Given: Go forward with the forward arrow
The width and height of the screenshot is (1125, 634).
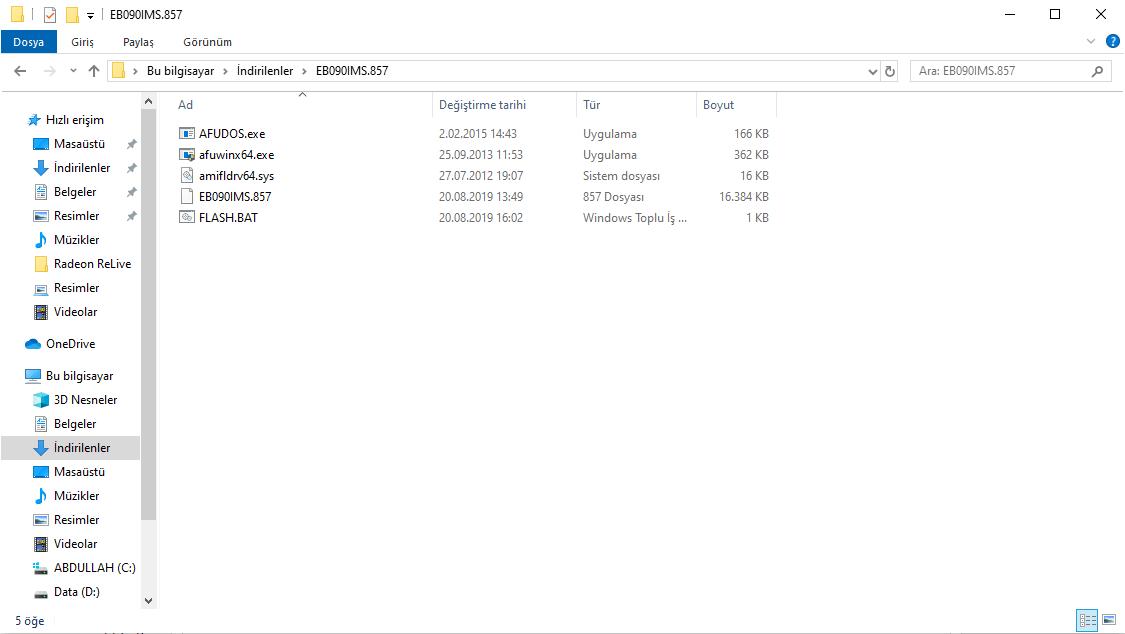Looking at the screenshot, I should 50,70.
